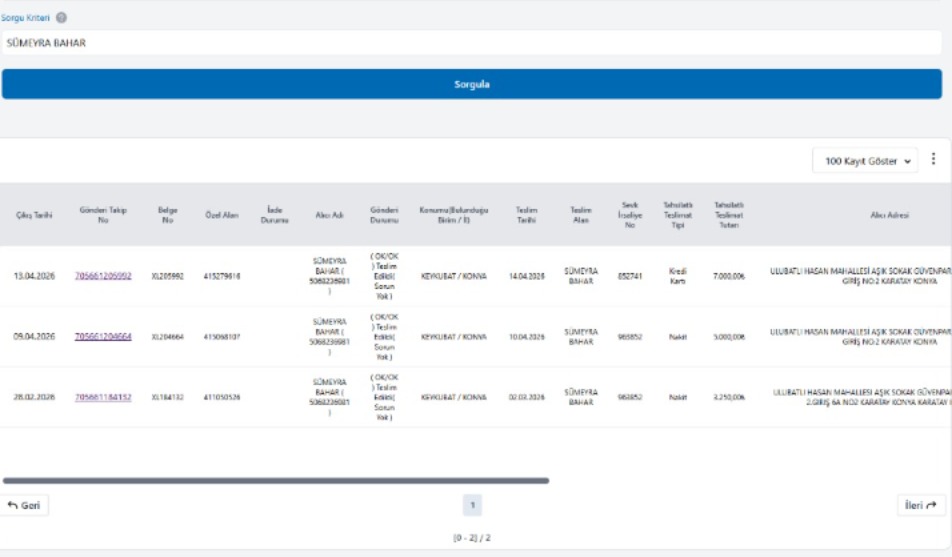Image resolution: width=952 pixels, height=557 pixels.
Task: Click the Gönderi Durumu column header
Action: [384, 215]
